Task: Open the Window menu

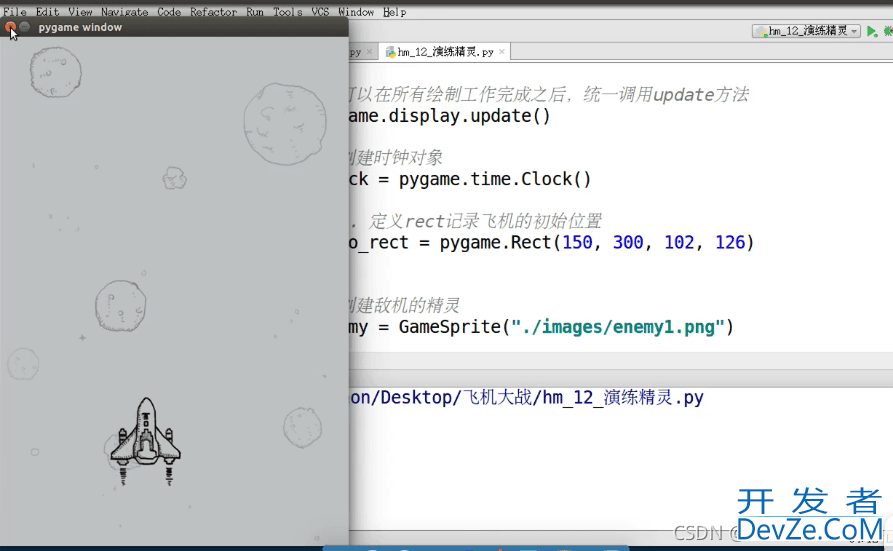Action: [x=356, y=11]
